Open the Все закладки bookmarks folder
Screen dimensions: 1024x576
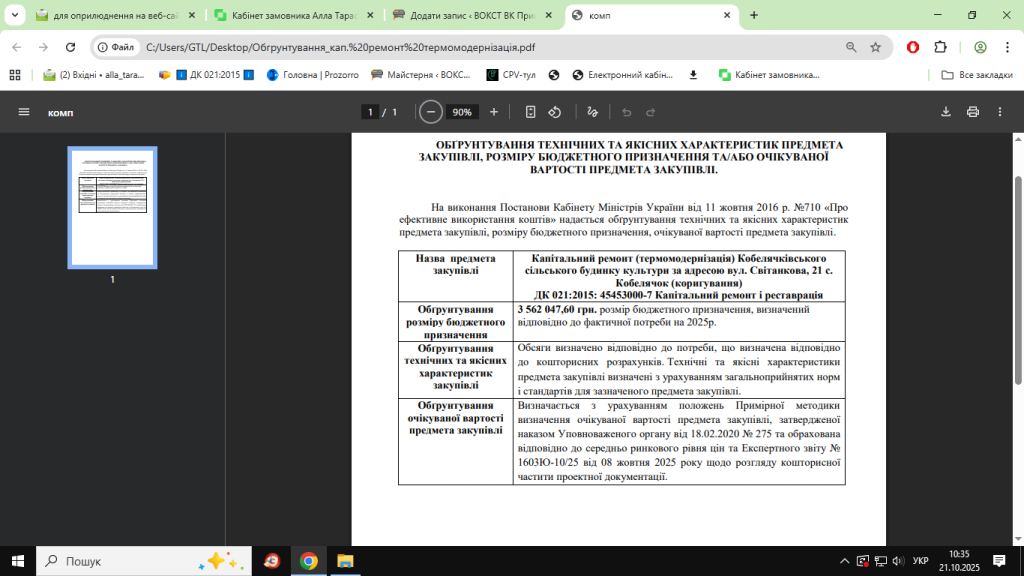[x=977, y=75]
